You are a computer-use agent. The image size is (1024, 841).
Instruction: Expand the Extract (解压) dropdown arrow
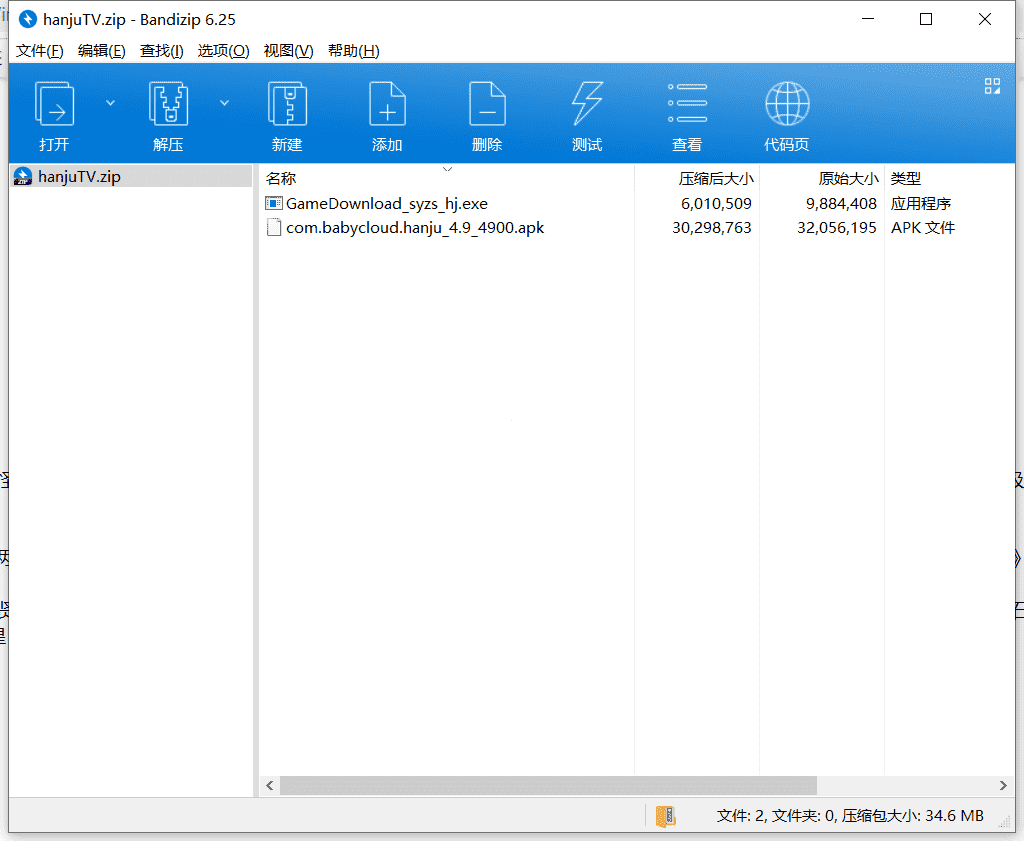[224, 103]
